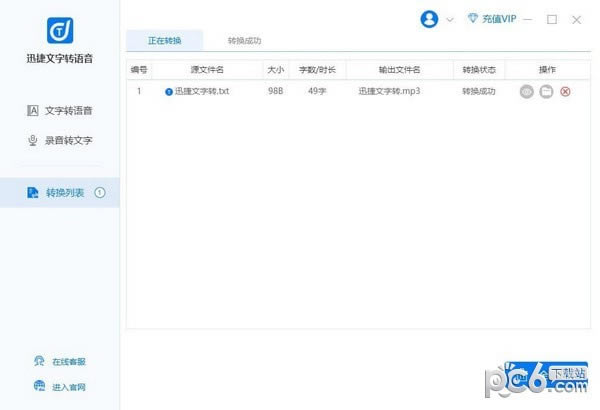Click the 转换列表 count badge
This screenshot has width=600, height=410.
[100, 192]
